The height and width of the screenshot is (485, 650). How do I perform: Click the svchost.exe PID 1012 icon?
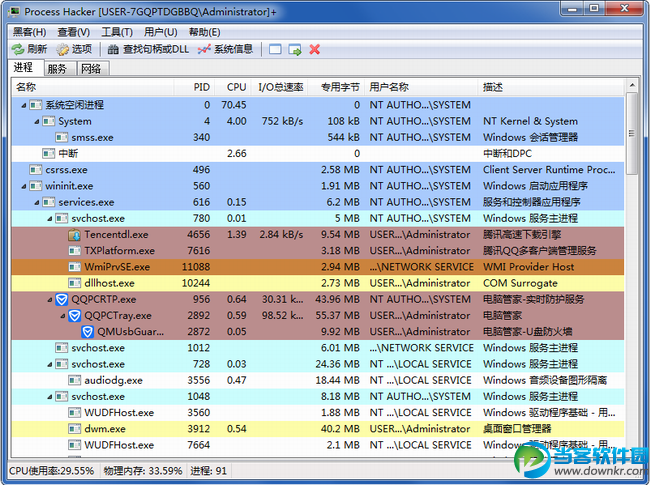pyautogui.click(x=62, y=348)
